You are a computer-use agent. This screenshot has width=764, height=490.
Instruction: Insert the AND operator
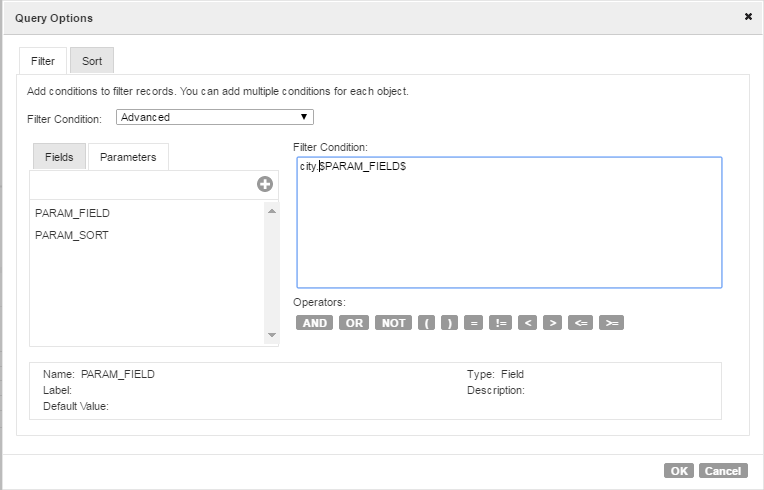(x=314, y=323)
